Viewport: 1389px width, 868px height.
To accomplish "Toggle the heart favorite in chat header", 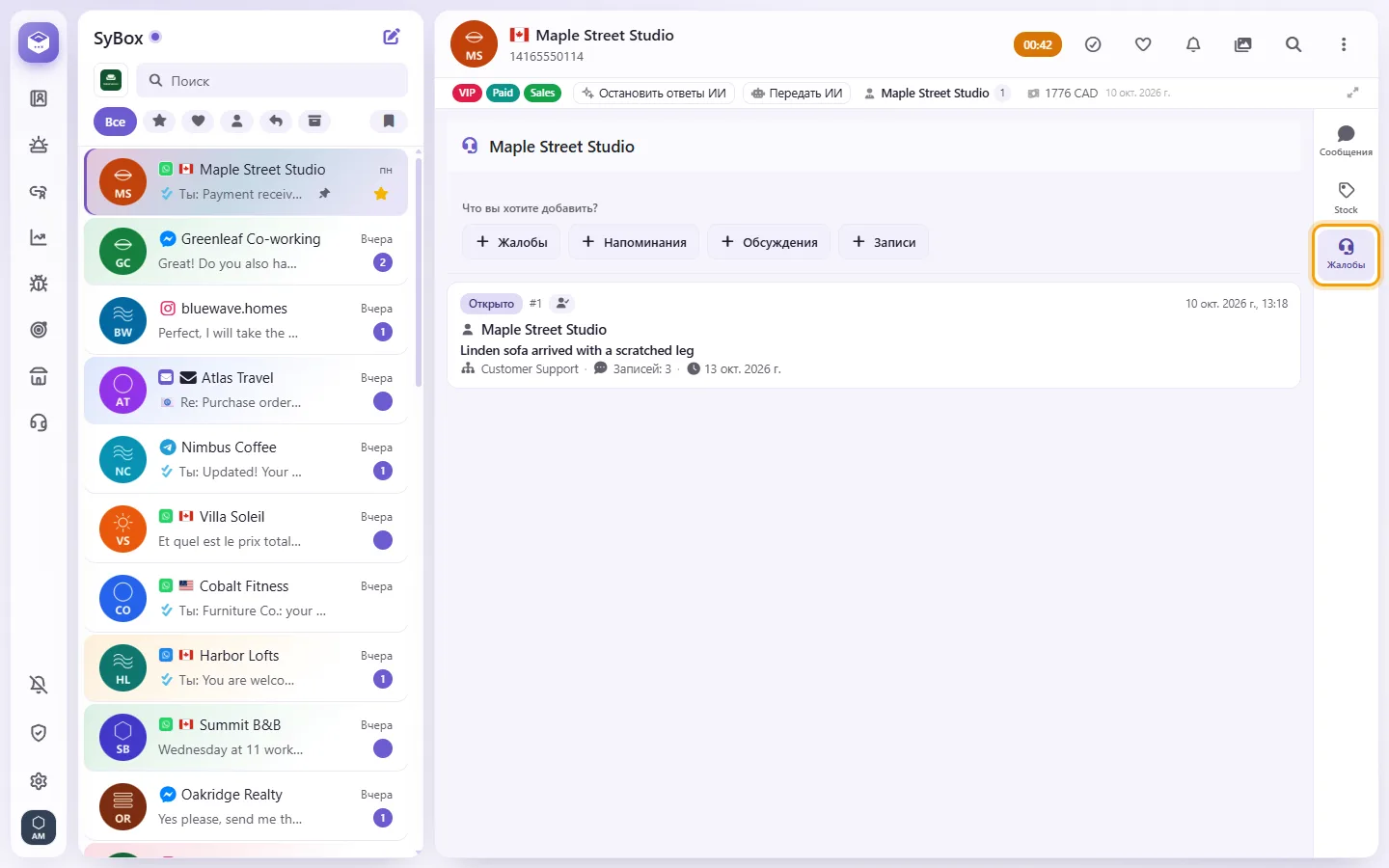I will (x=1143, y=44).
